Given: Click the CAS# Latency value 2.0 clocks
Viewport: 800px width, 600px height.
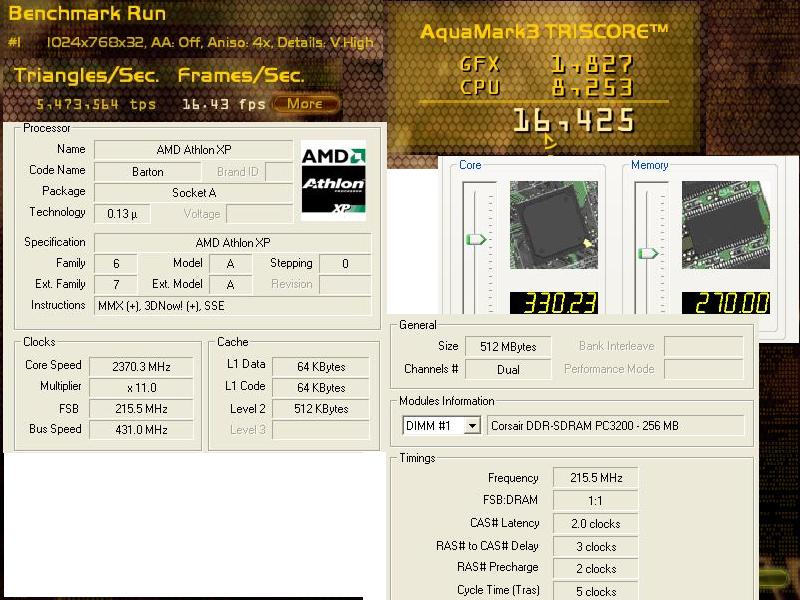Looking at the screenshot, I should pos(596,524).
